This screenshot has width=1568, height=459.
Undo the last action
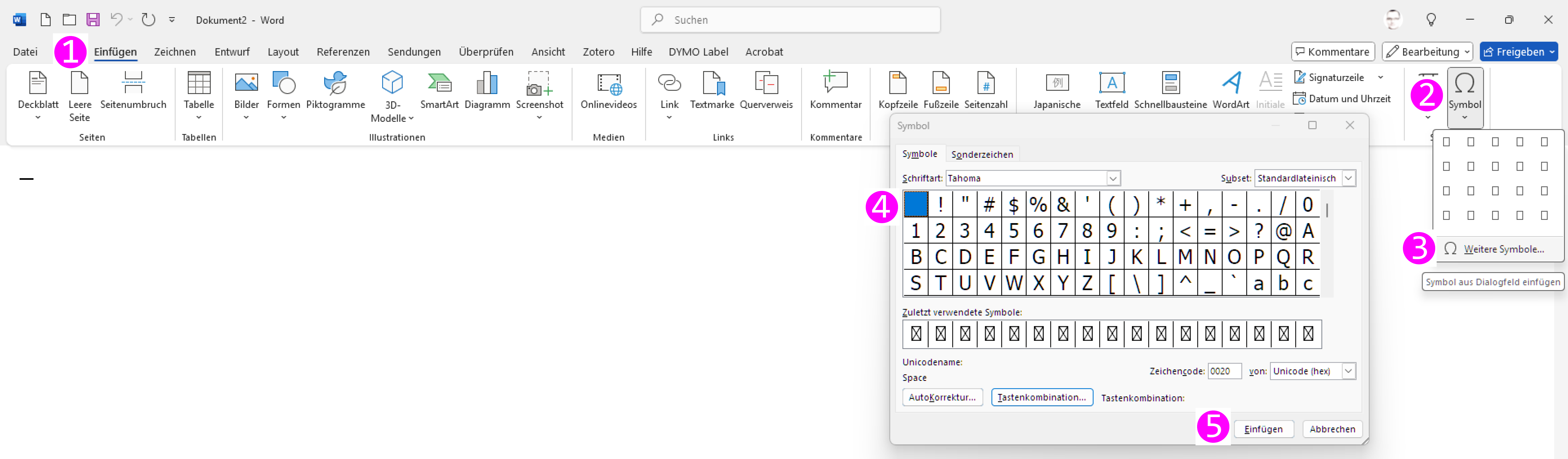coord(116,20)
